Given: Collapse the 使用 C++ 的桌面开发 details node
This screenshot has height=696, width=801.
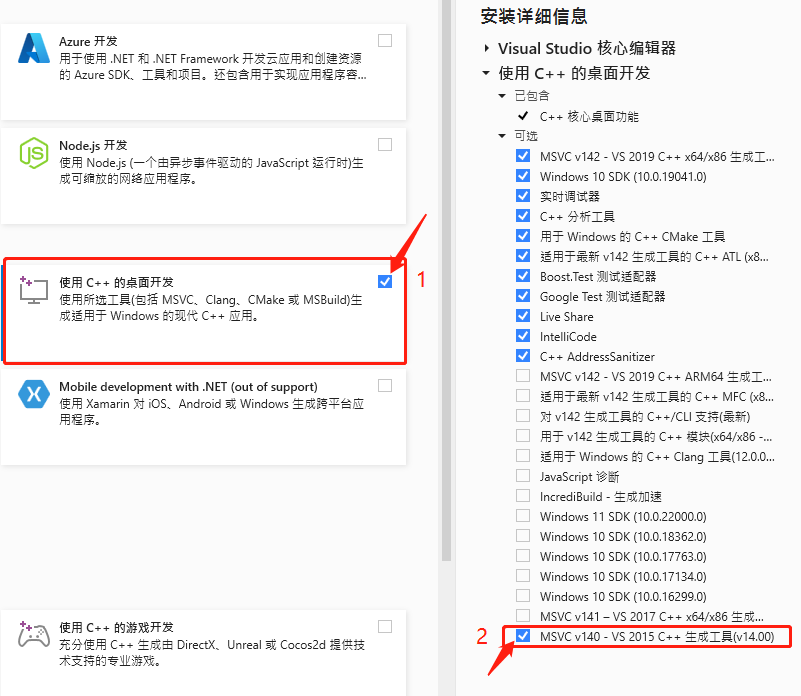Looking at the screenshot, I should (486, 73).
